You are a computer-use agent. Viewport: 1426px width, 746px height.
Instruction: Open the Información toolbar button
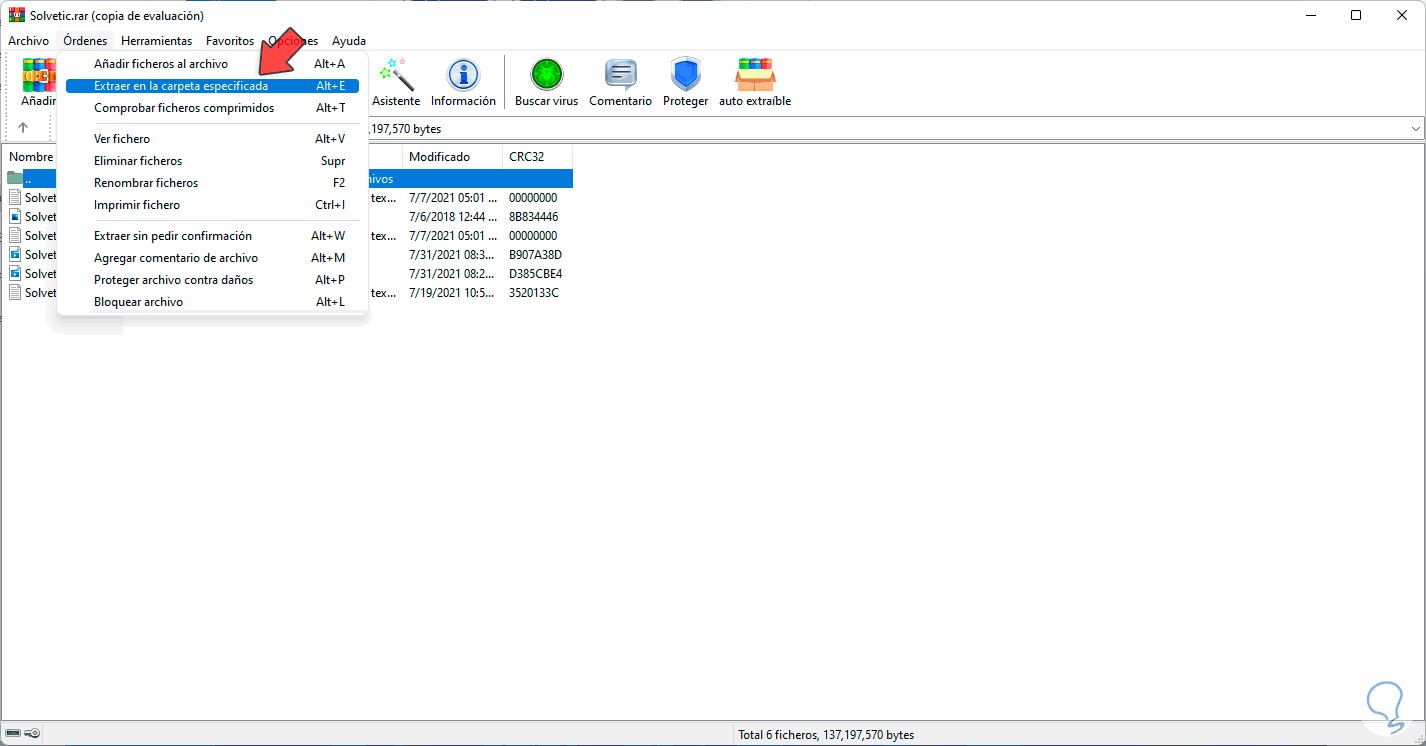click(463, 82)
